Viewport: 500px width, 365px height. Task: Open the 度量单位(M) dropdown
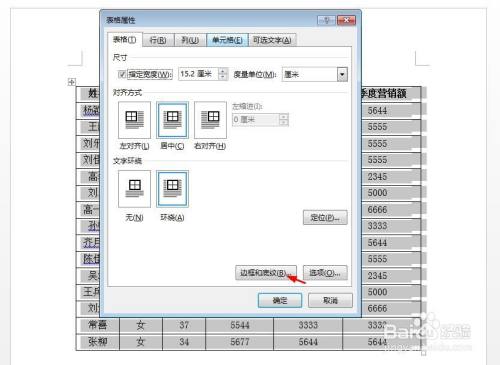pyautogui.click(x=342, y=74)
